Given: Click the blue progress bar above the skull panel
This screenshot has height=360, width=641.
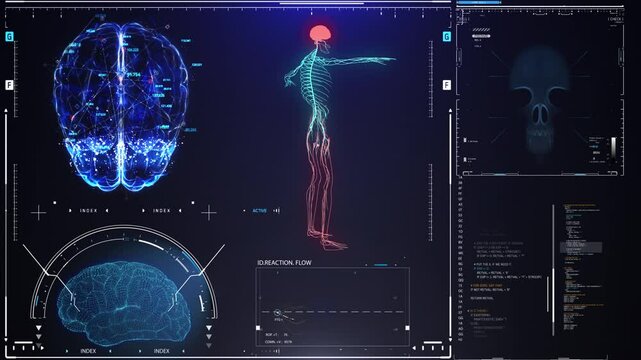Looking at the screenshot, I should pyautogui.click(x=478, y=2).
